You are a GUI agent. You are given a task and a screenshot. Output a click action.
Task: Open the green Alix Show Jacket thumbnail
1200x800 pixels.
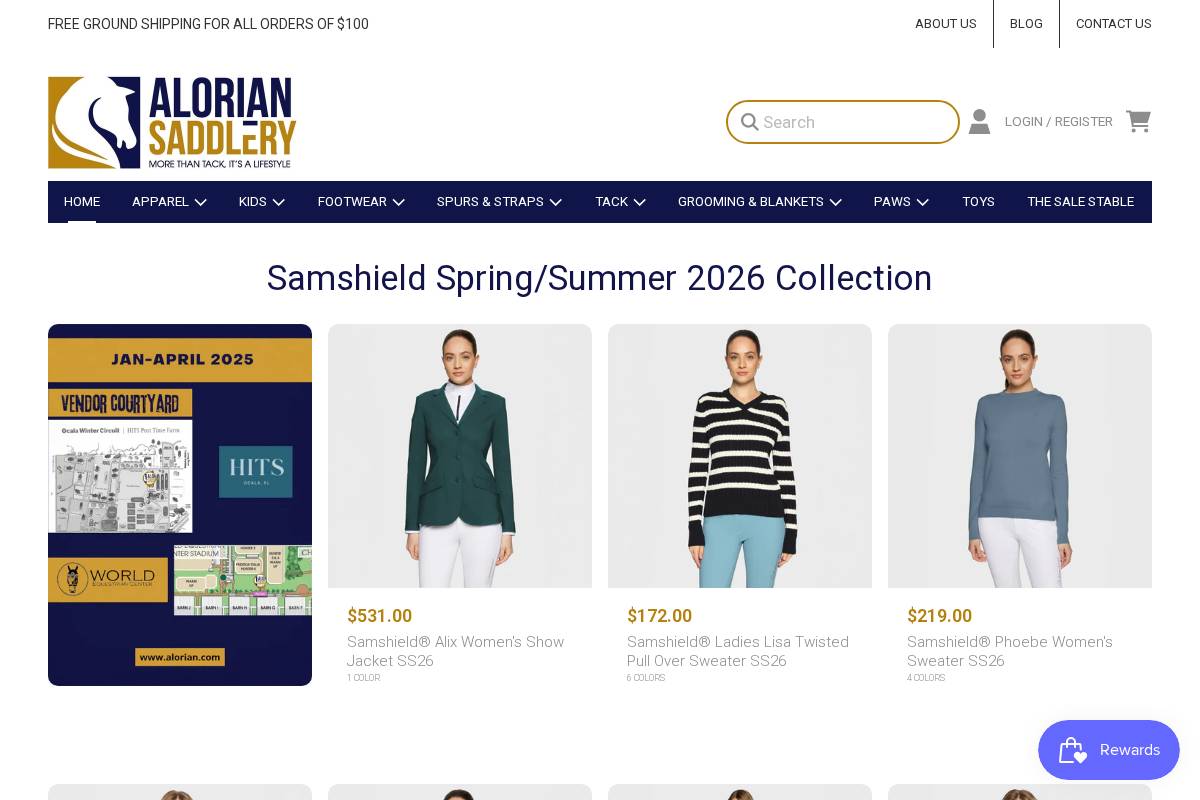460,456
